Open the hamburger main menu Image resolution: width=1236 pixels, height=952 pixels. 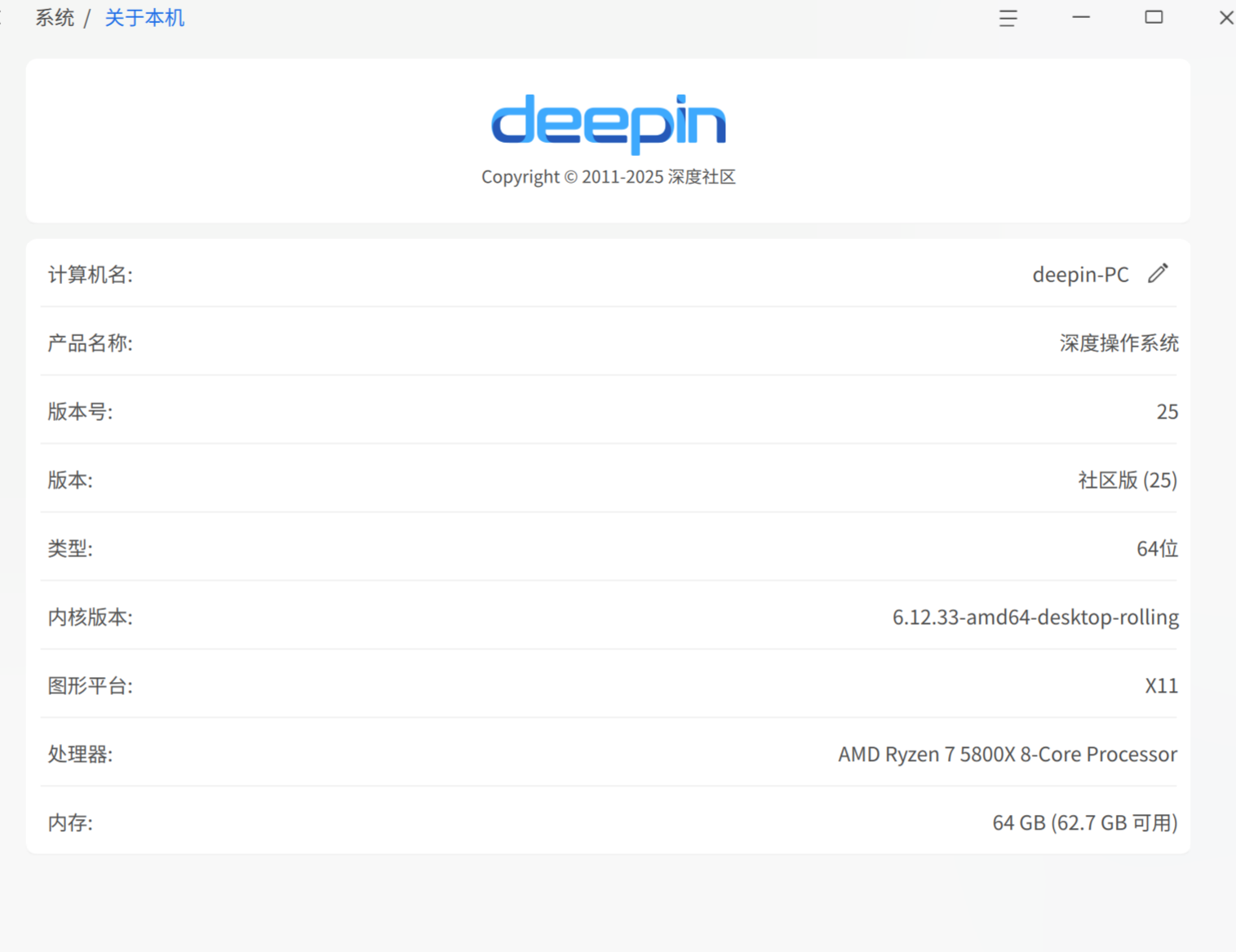(x=1008, y=18)
